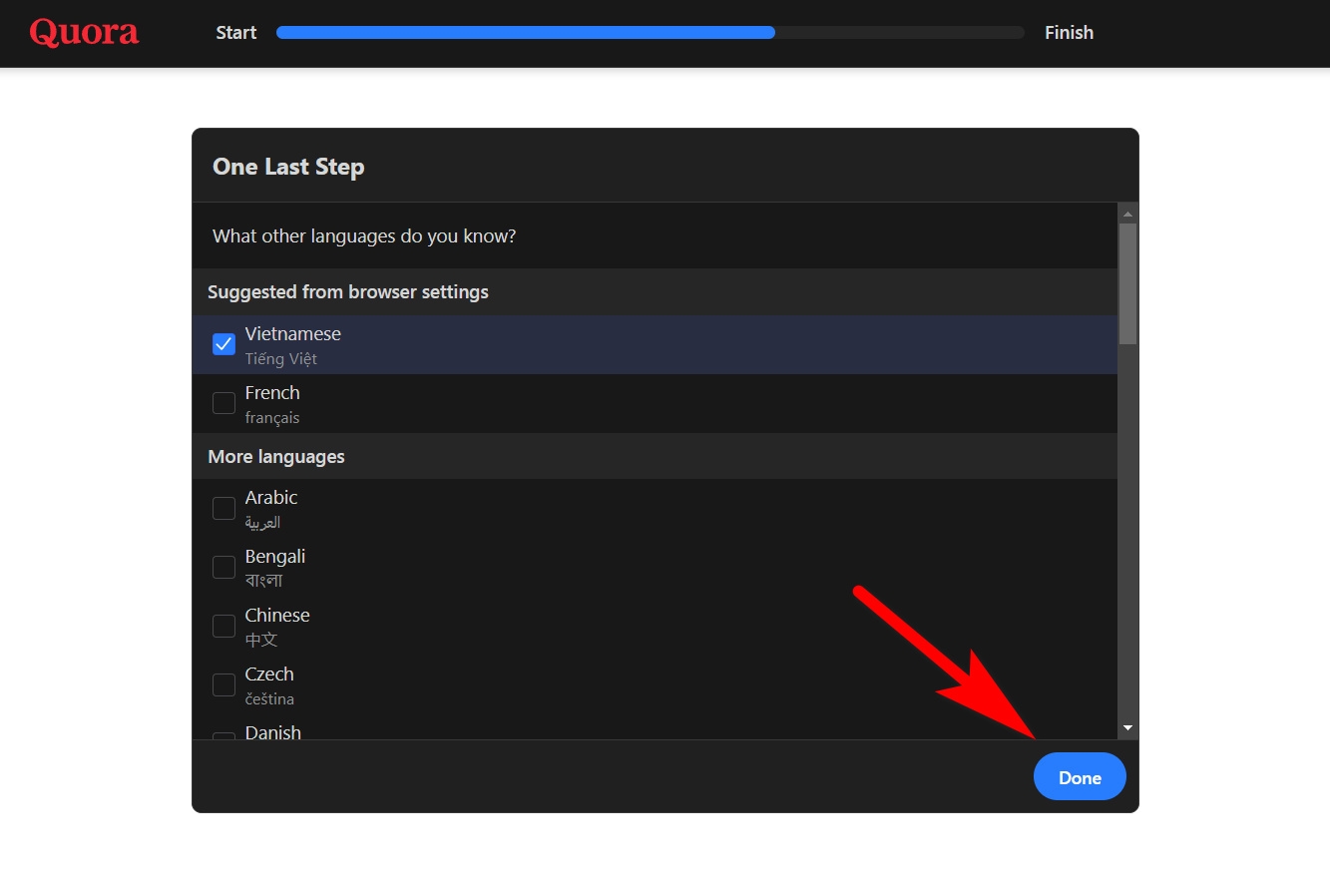Image resolution: width=1330 pixels, height=896 pixels.
Task: Click the Start label
Action: 236,33
